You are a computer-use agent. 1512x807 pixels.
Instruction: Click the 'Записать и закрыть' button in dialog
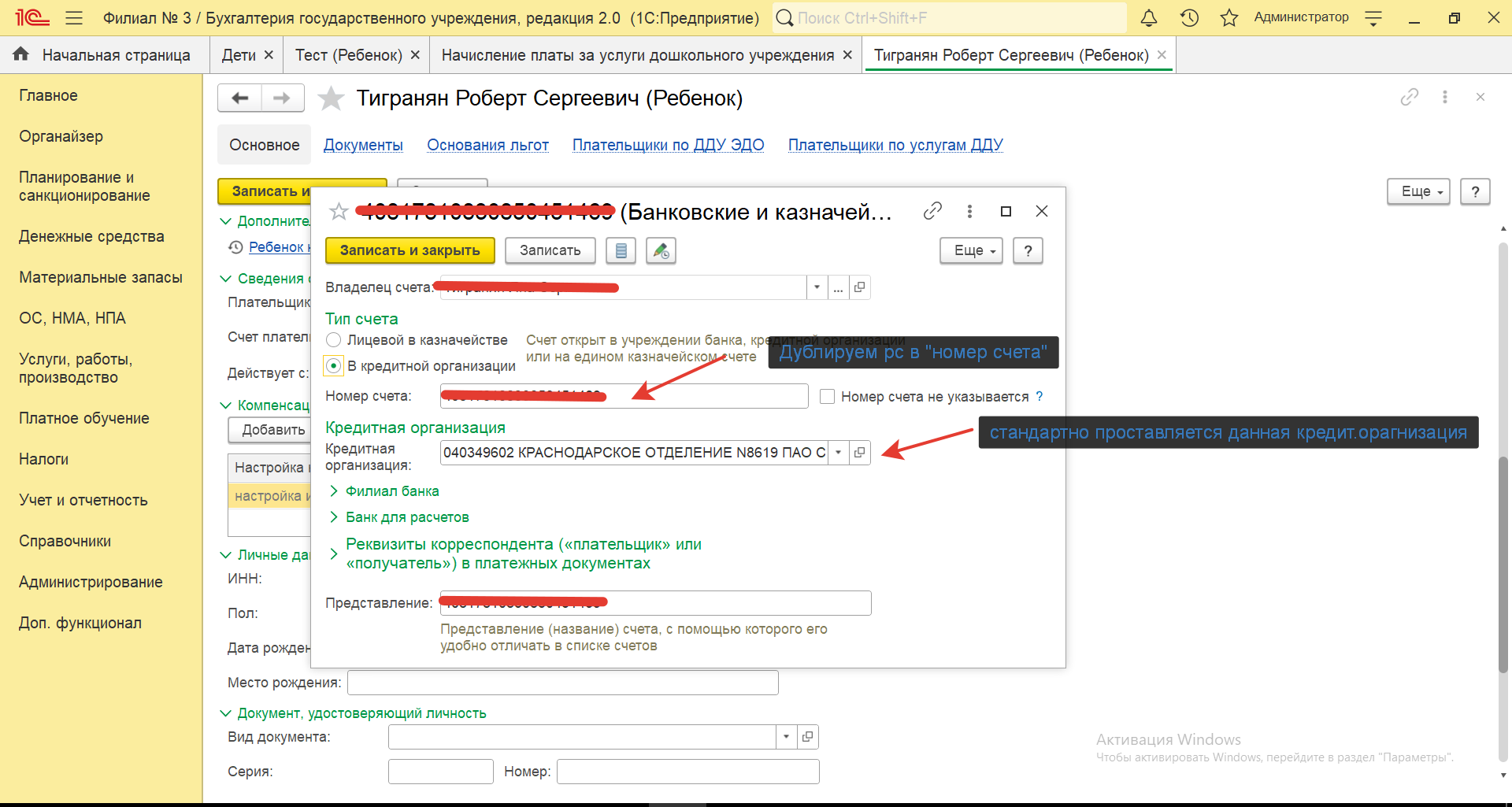409,250
